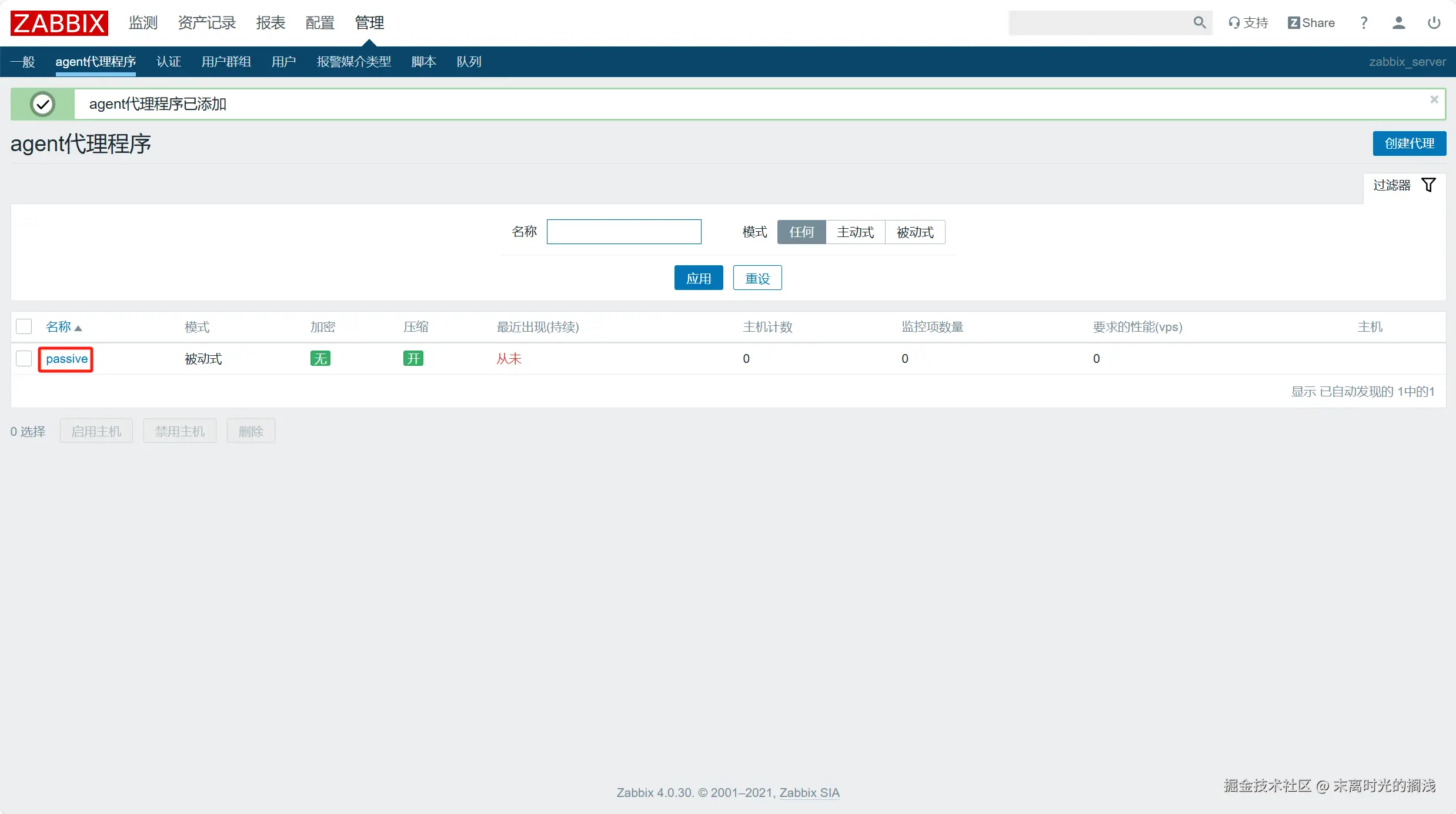Open the 配置 top menu

320,23
